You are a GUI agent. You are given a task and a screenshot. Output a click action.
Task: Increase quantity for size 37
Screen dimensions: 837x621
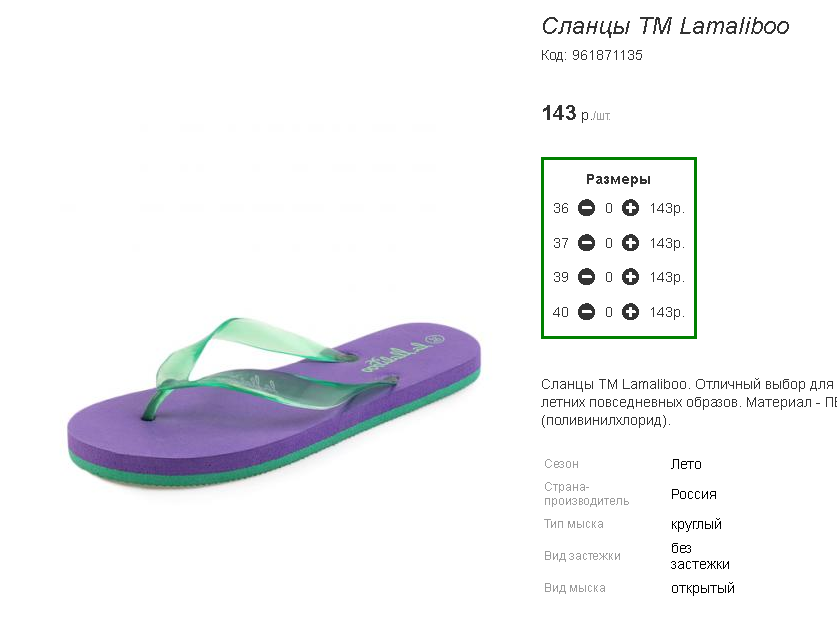click(x=630, y=243)
